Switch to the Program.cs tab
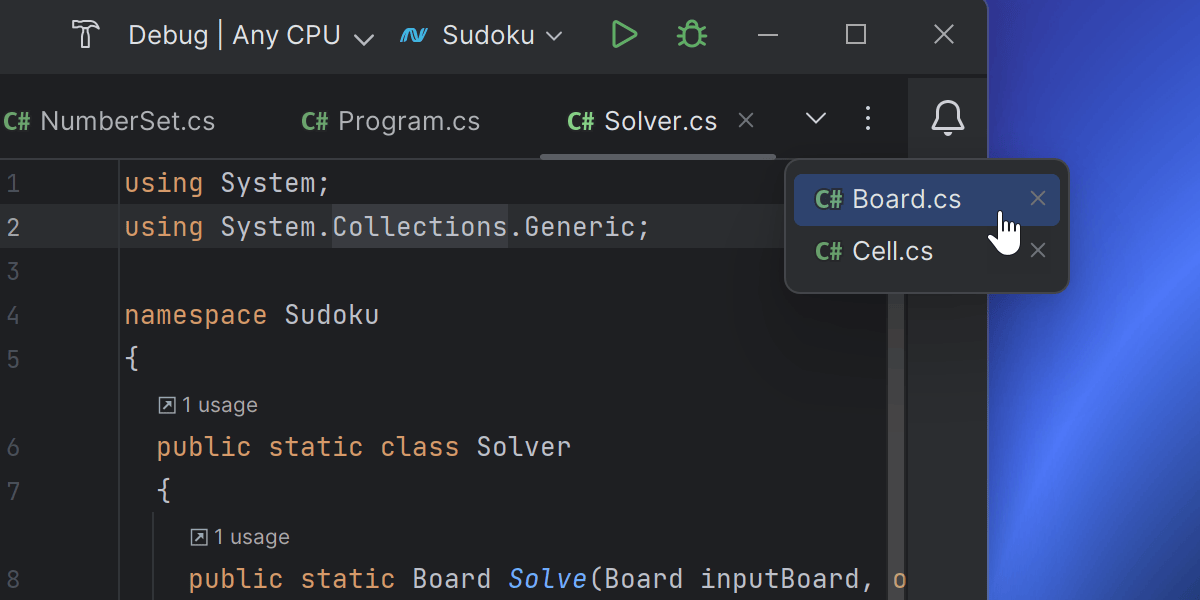The image size is (1200, 600). [x=391, y=122]
